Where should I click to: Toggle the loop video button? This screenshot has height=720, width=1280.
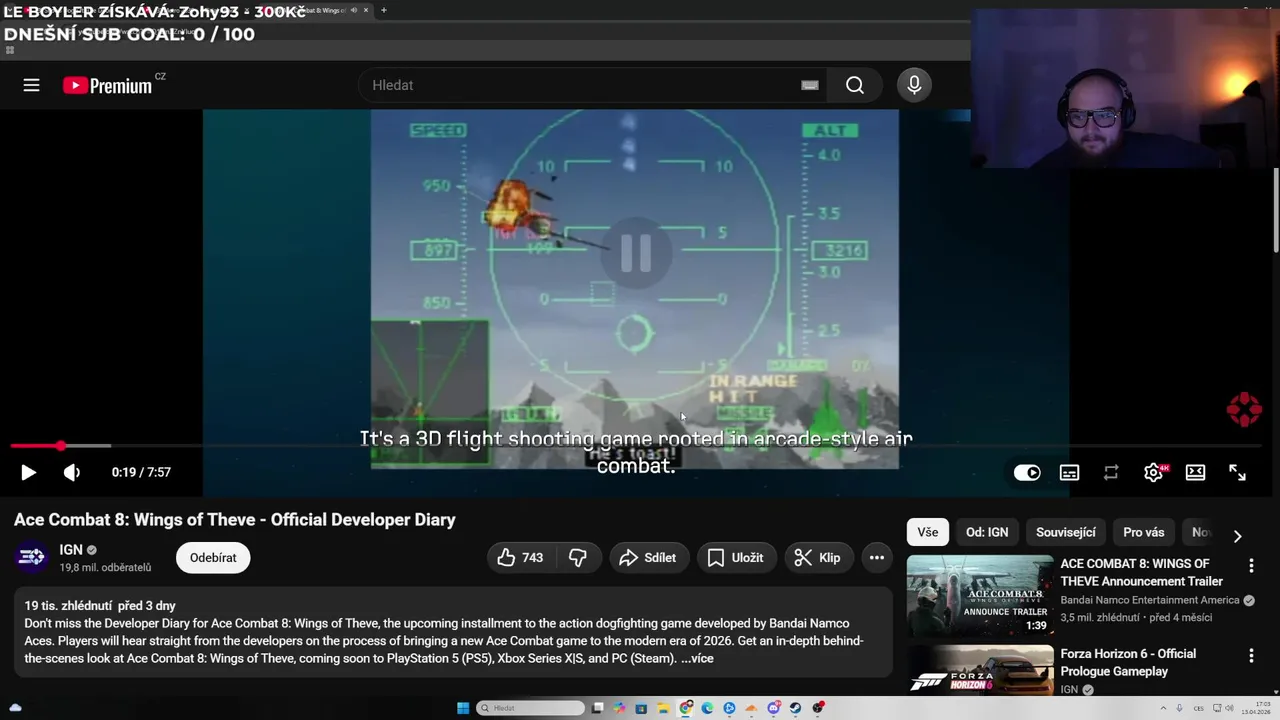pyautogui.click(x=1111, y=472)
